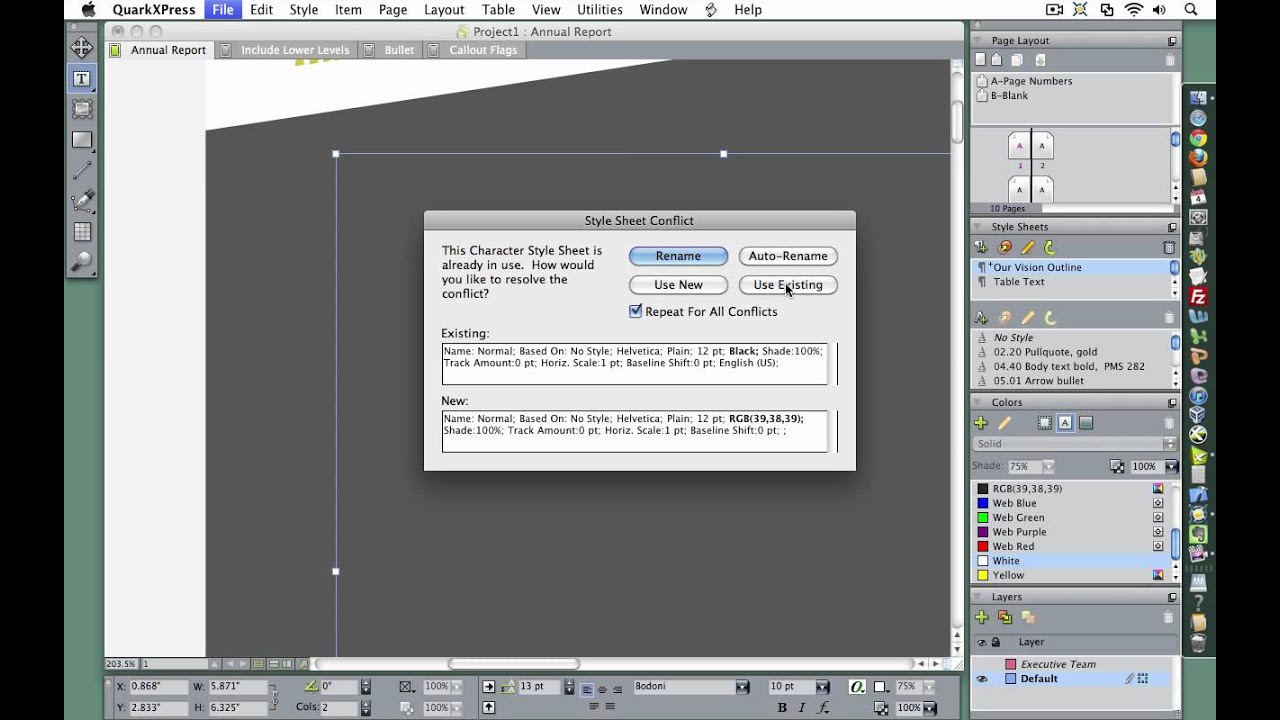1280x720 pixels.
Task: Select the Table tool
Action: point(82,232)
